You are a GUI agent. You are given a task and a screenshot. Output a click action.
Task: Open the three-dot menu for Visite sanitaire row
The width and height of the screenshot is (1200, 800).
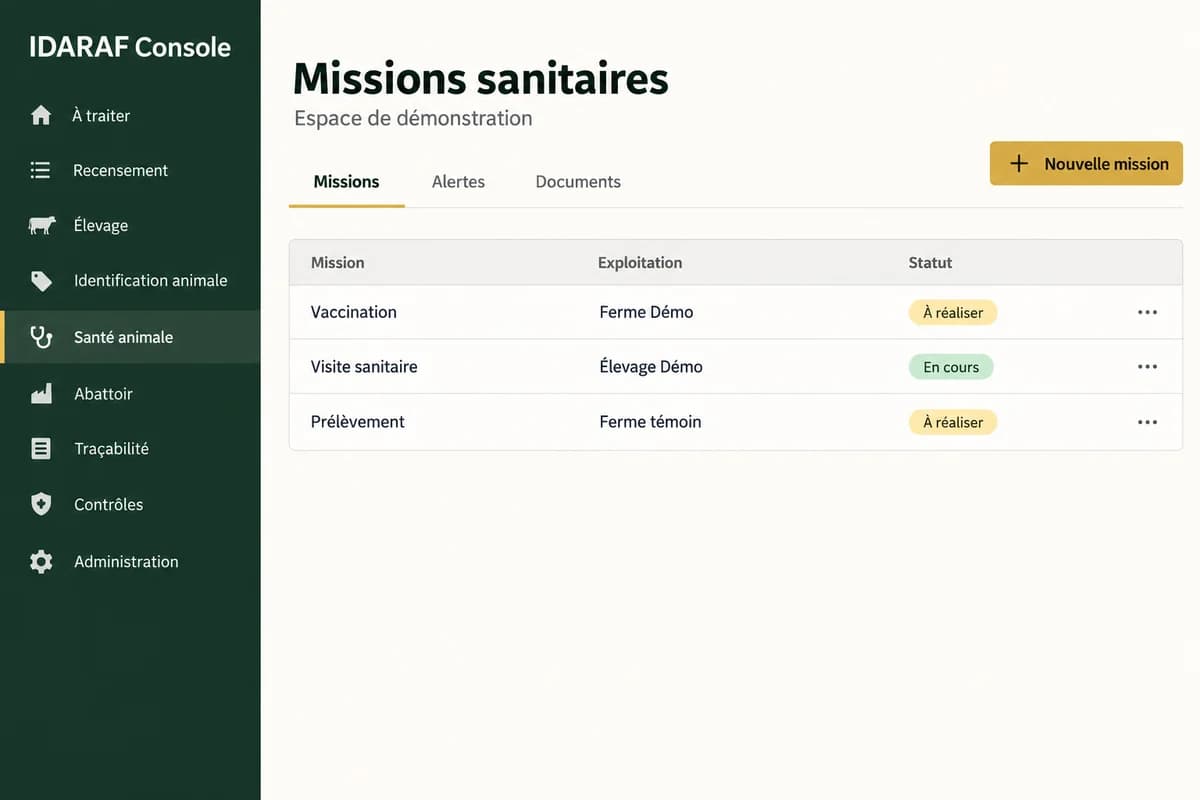click(x=1147, y=367)
